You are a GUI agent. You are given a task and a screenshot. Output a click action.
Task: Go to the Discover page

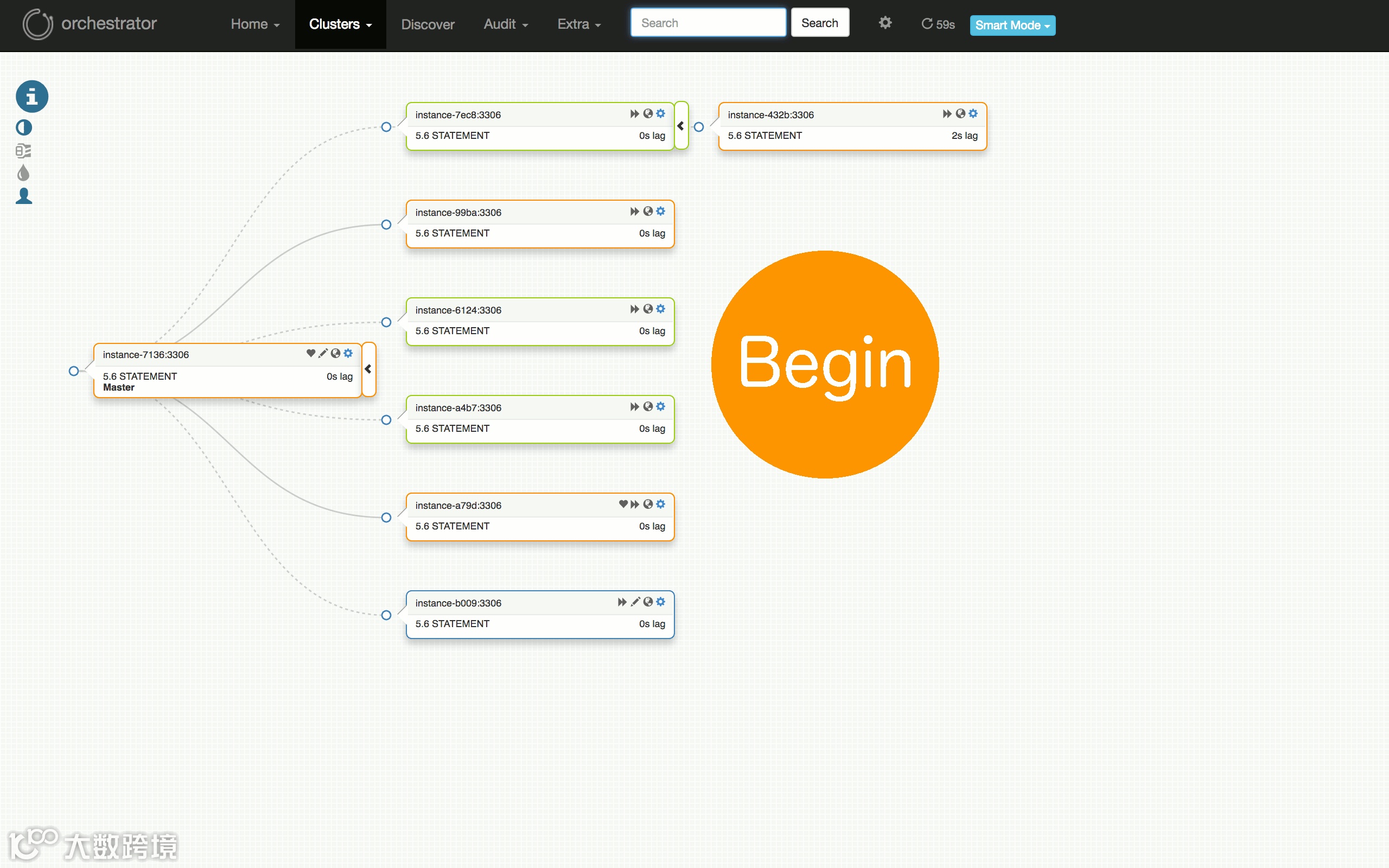(x=428, y=24)
